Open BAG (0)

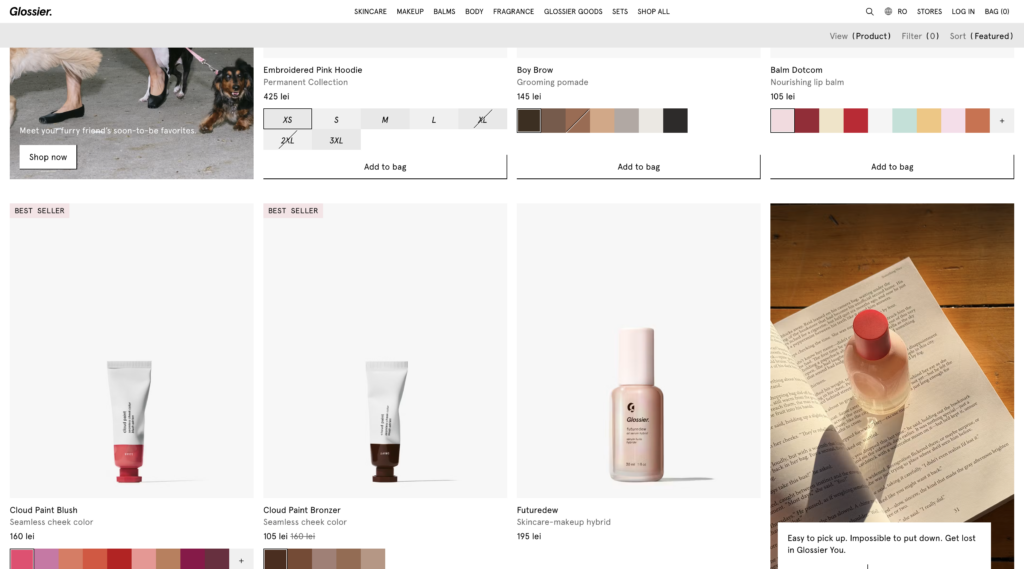tap(997, 11)
